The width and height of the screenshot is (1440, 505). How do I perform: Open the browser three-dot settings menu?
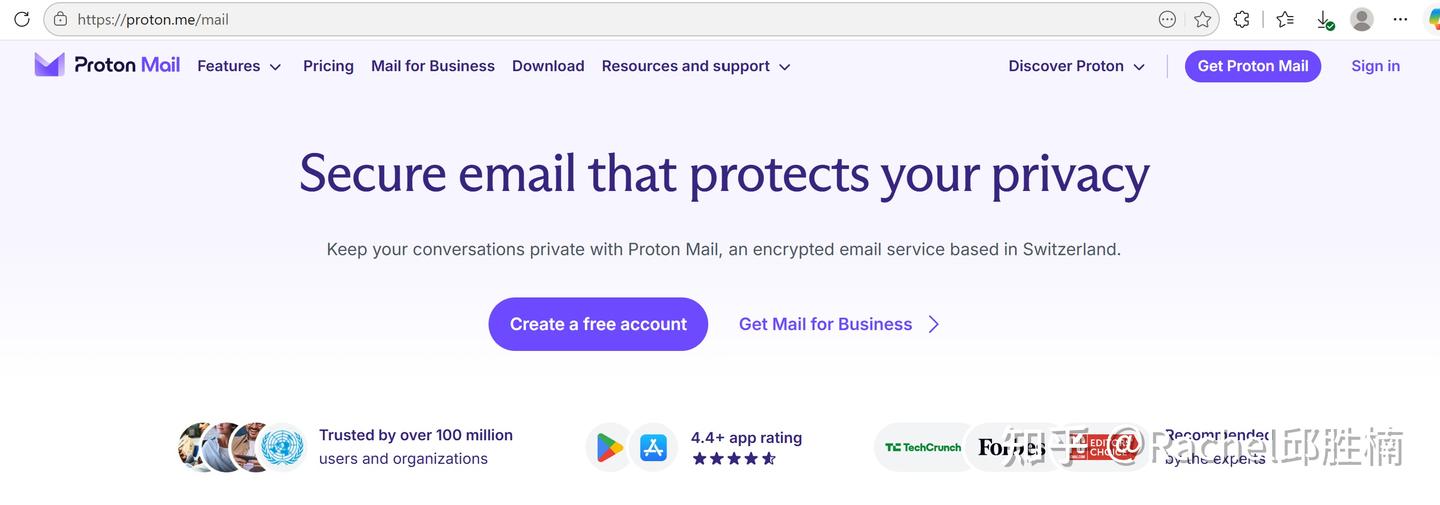[1401, 19]
